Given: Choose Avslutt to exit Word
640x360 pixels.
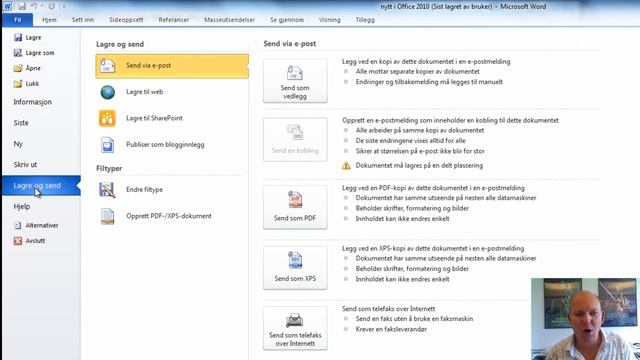Looking at the screenshot, I should [x=35, y=241].
